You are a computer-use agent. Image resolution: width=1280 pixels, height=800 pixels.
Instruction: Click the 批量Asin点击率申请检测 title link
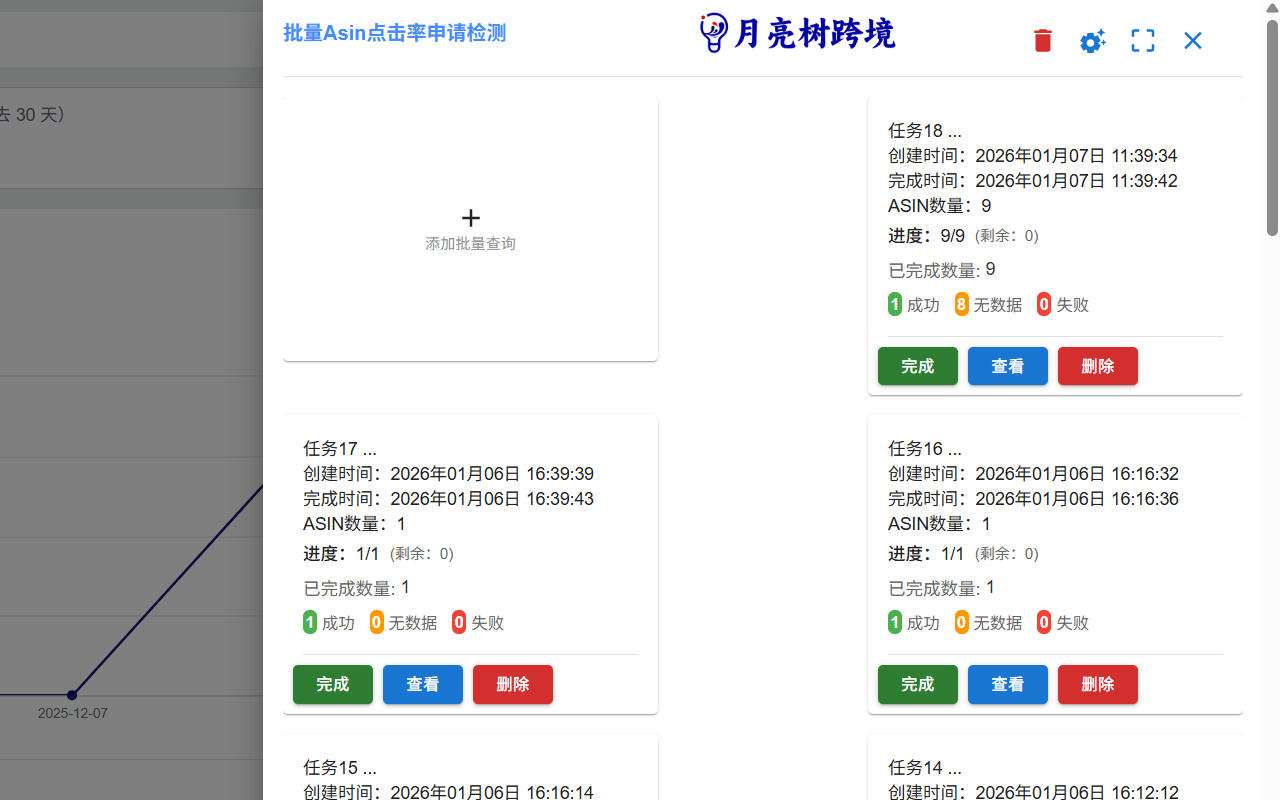pos(394,33)
